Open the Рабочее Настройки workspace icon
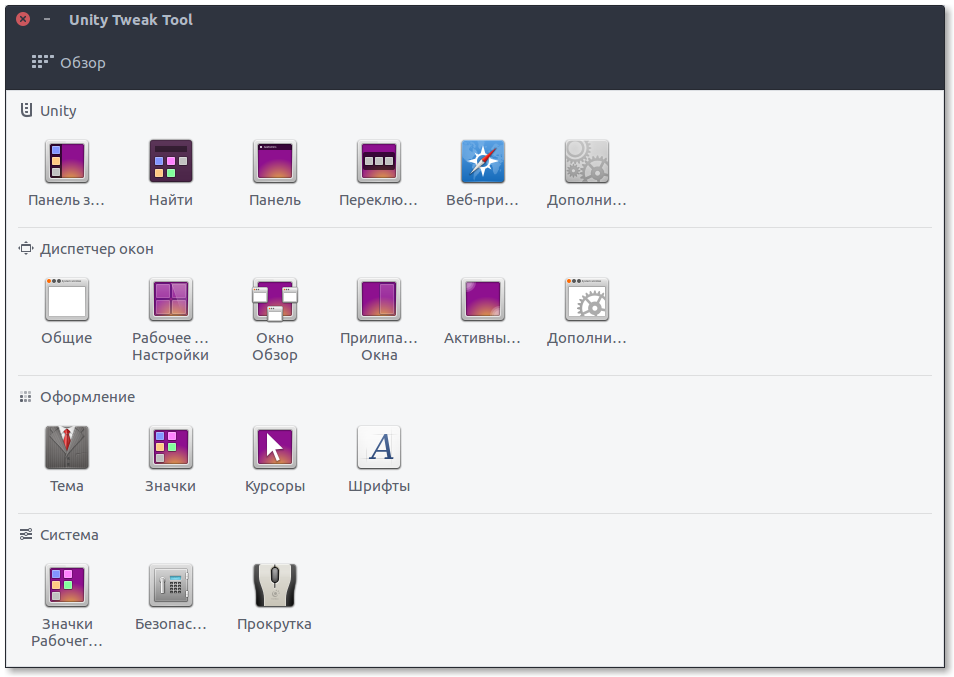This screenshot has width=954, height=677. pos(171,299)
